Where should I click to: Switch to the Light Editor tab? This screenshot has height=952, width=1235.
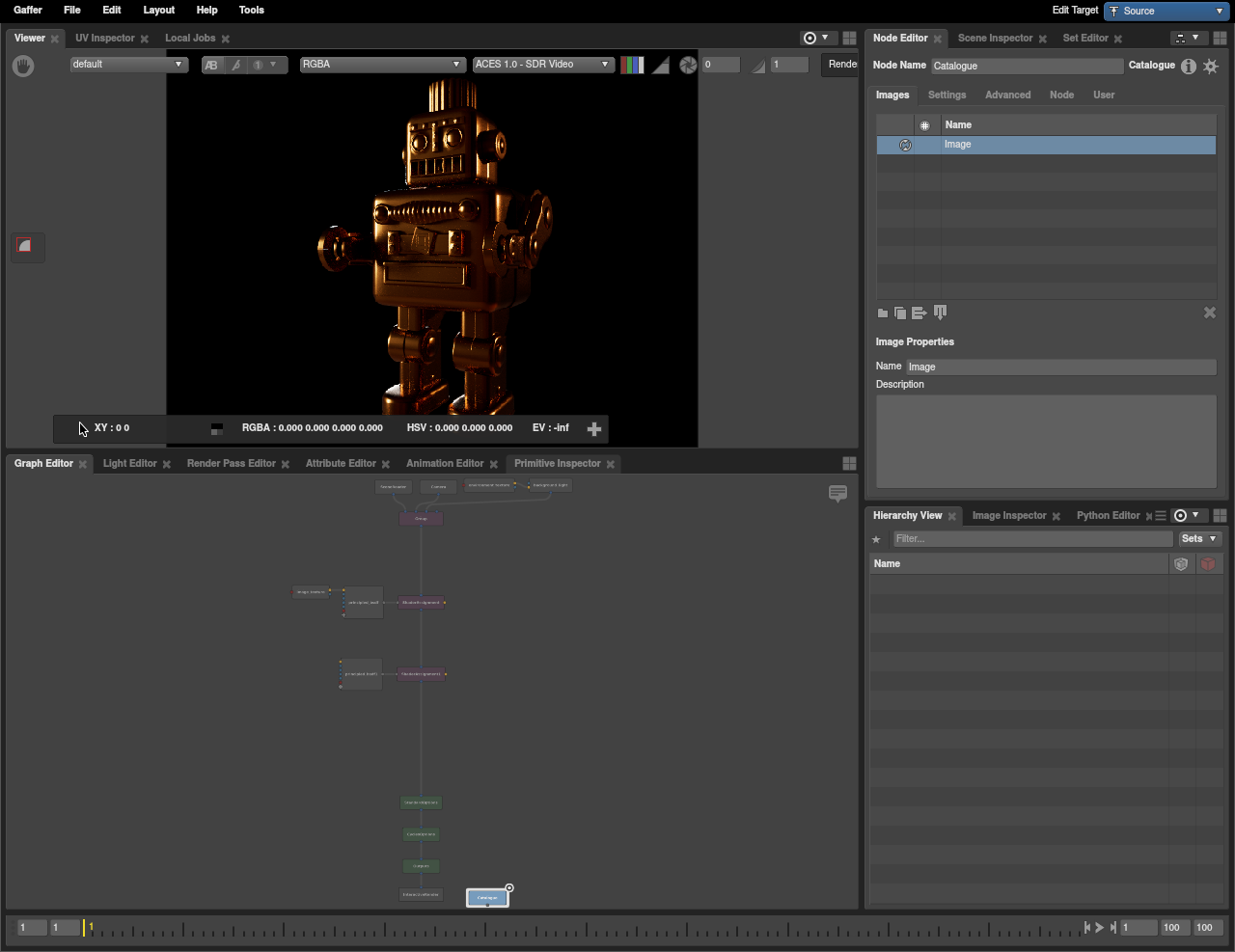[129, 463]
